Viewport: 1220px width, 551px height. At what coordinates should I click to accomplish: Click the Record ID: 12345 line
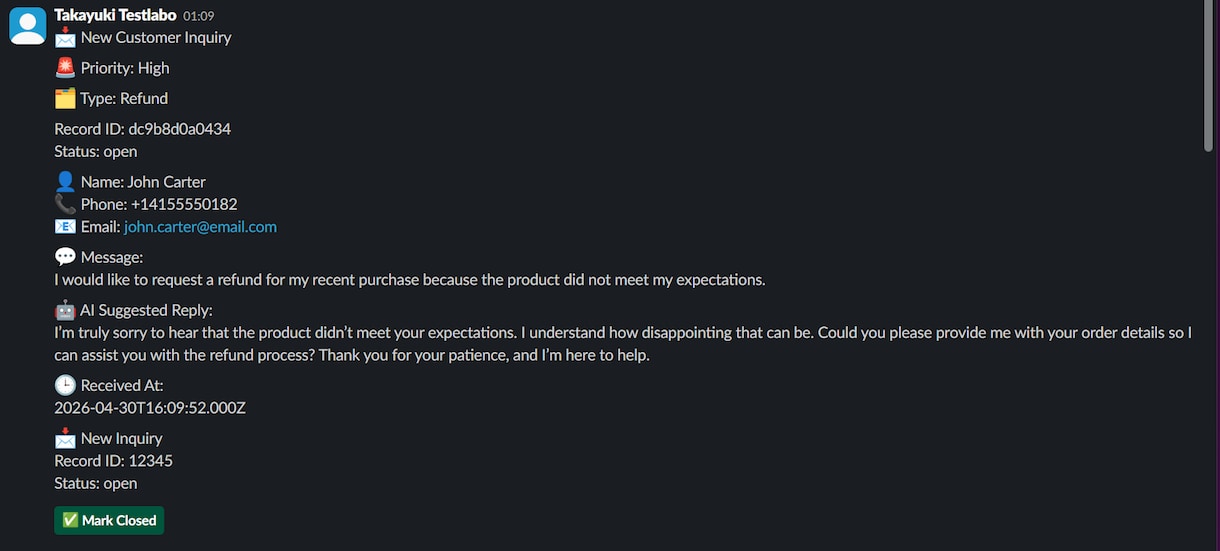coord(114,461)
